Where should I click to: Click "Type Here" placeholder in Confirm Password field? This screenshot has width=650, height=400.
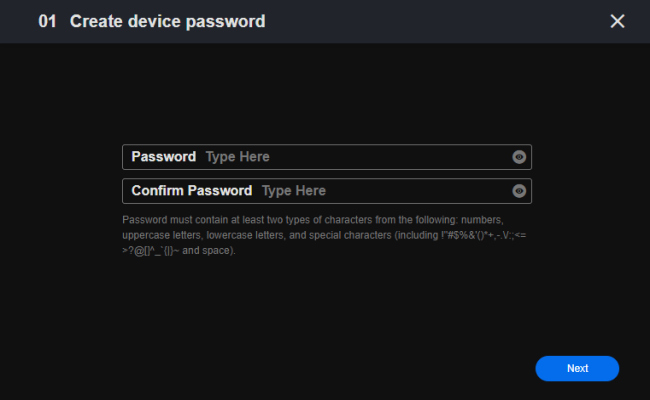(294, 191)
